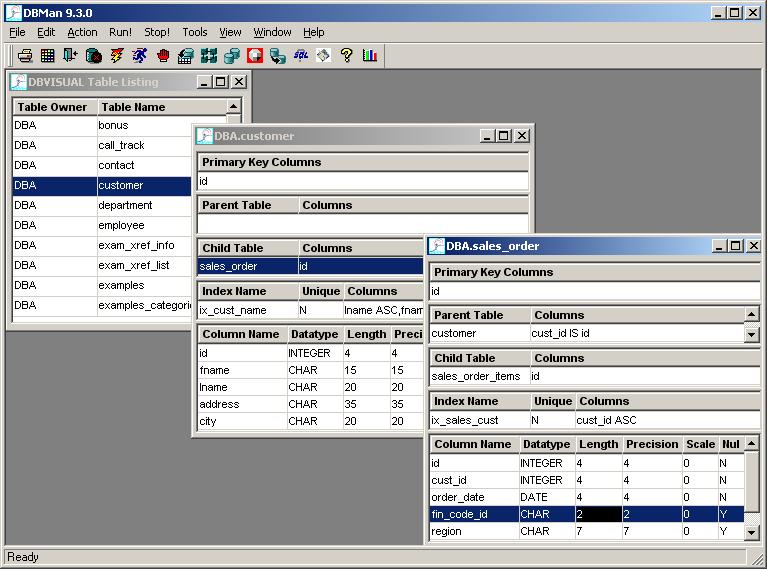
Task: Click the lightning bolt icon in toolbar
Action: (x=117, y=56)
